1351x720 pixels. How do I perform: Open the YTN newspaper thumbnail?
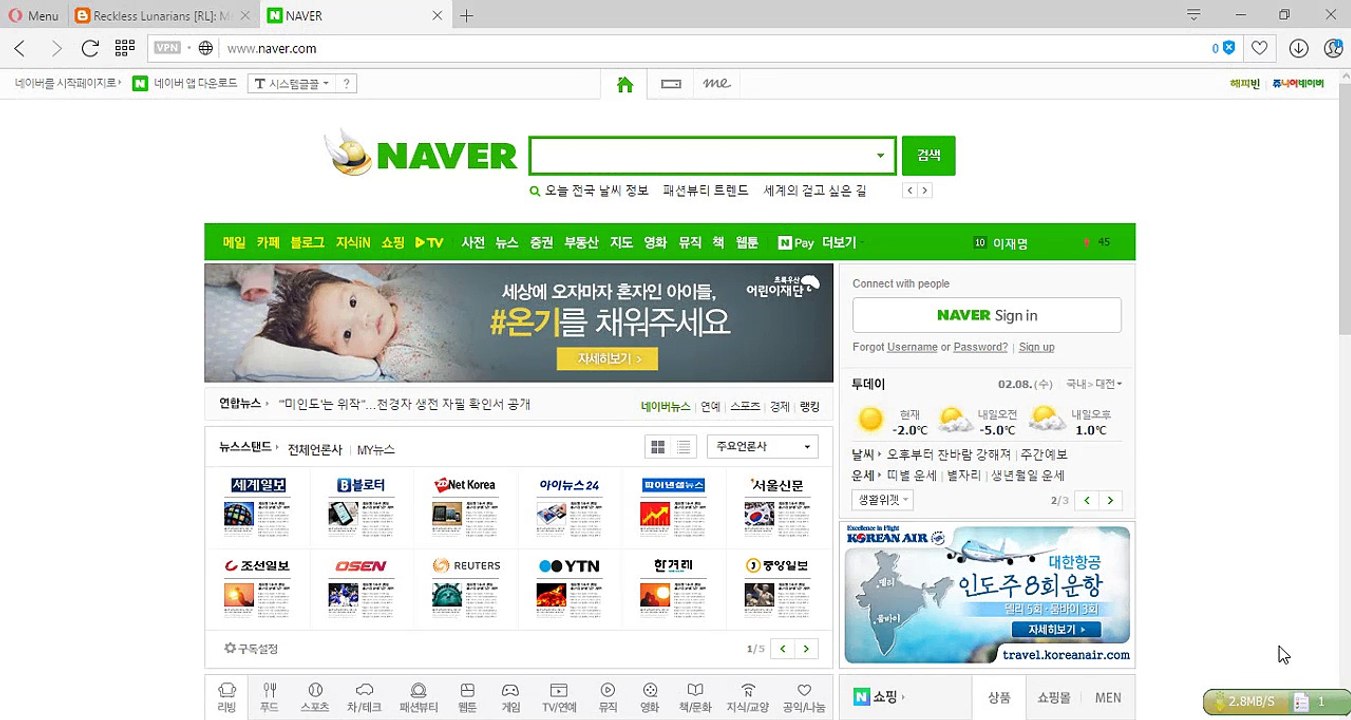click(569, 588)
